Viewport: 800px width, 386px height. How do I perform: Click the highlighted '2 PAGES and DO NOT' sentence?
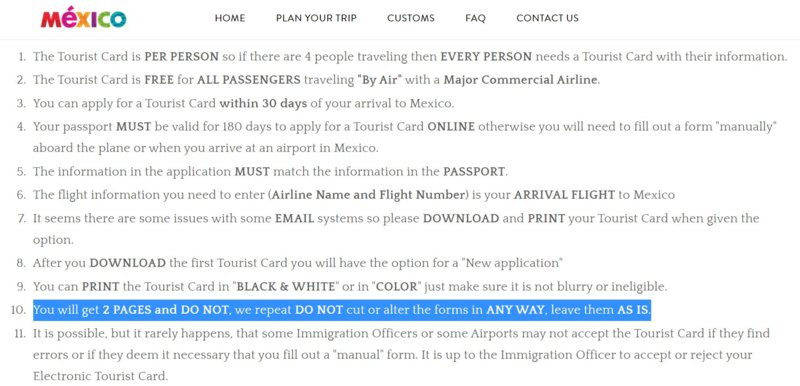(x=342, y=310)
